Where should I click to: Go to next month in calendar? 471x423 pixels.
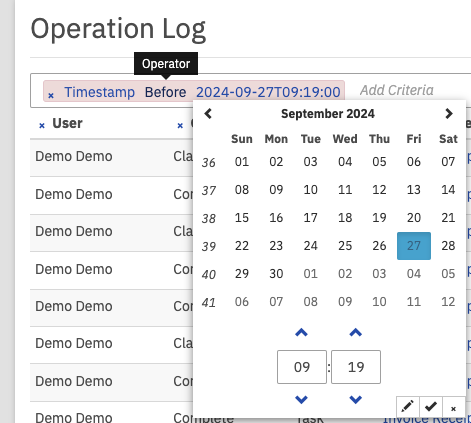449,114
